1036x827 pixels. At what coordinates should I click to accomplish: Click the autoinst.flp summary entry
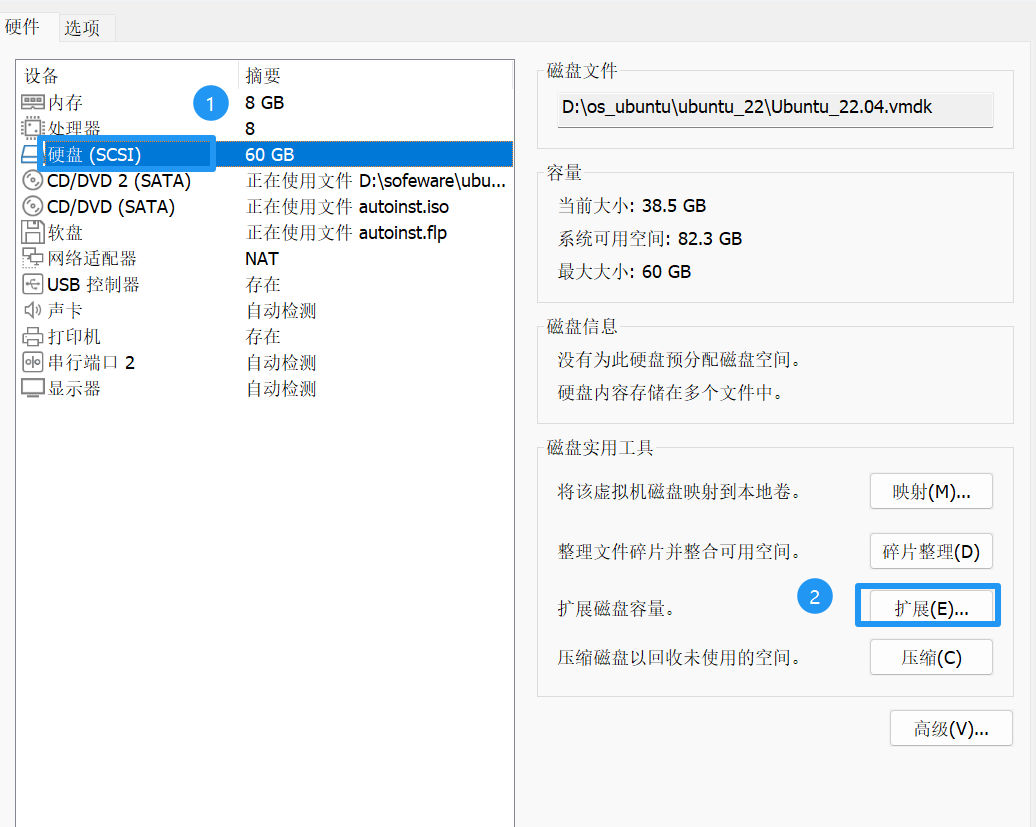346,233
